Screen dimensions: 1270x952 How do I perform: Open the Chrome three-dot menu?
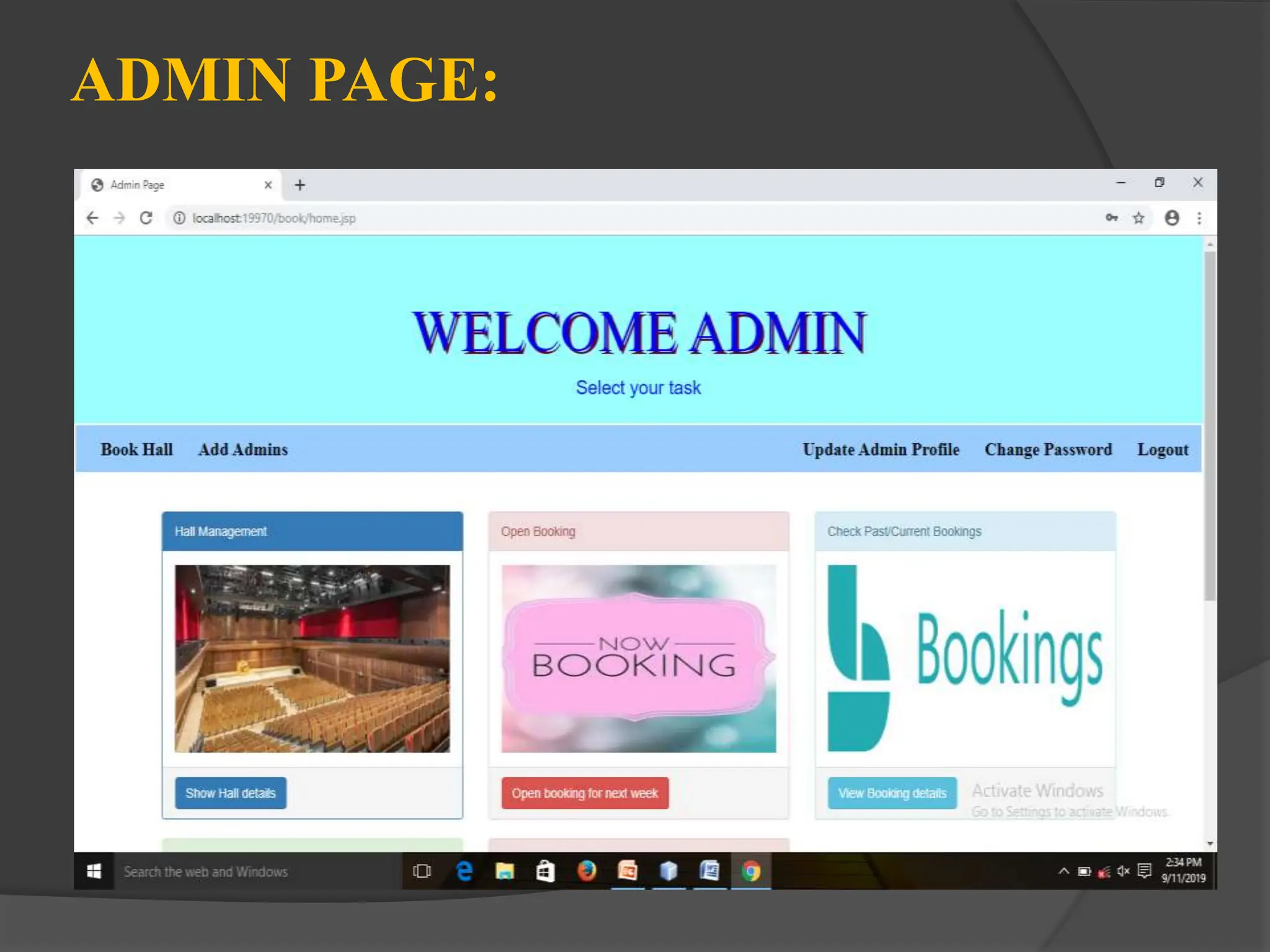[x=1199, y=218]
